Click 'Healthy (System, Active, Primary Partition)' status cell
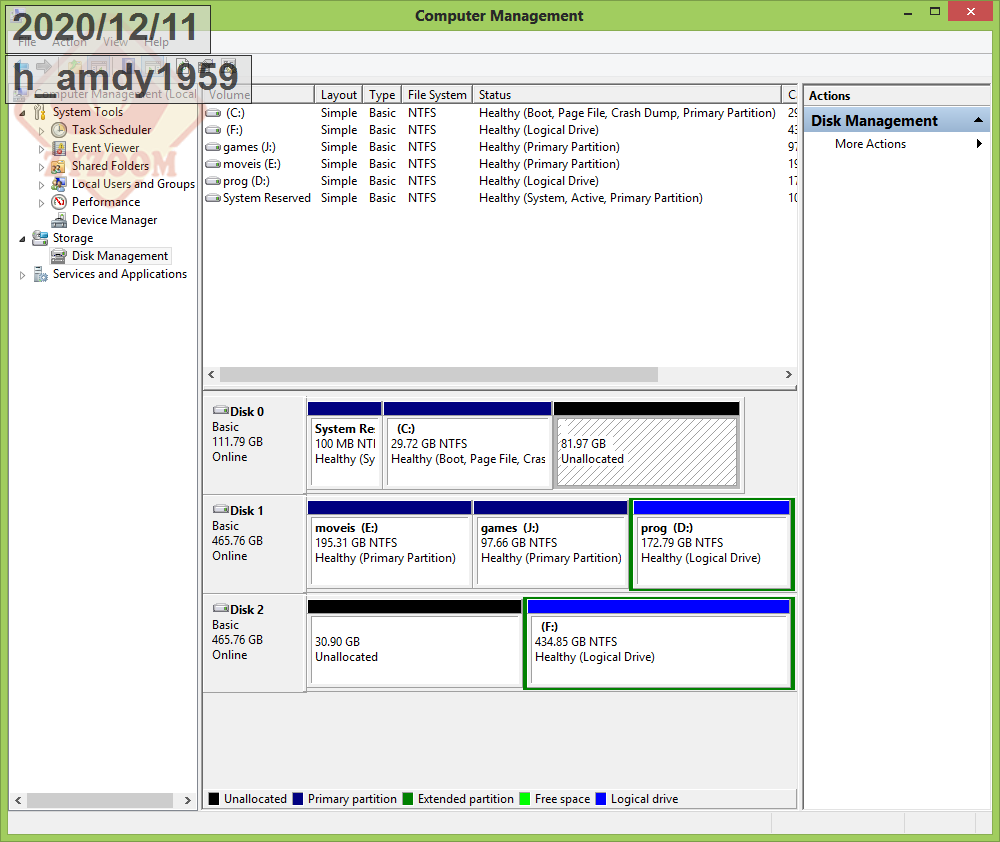The width and height of the screenshot is (1000, 842). click(591, 198)
